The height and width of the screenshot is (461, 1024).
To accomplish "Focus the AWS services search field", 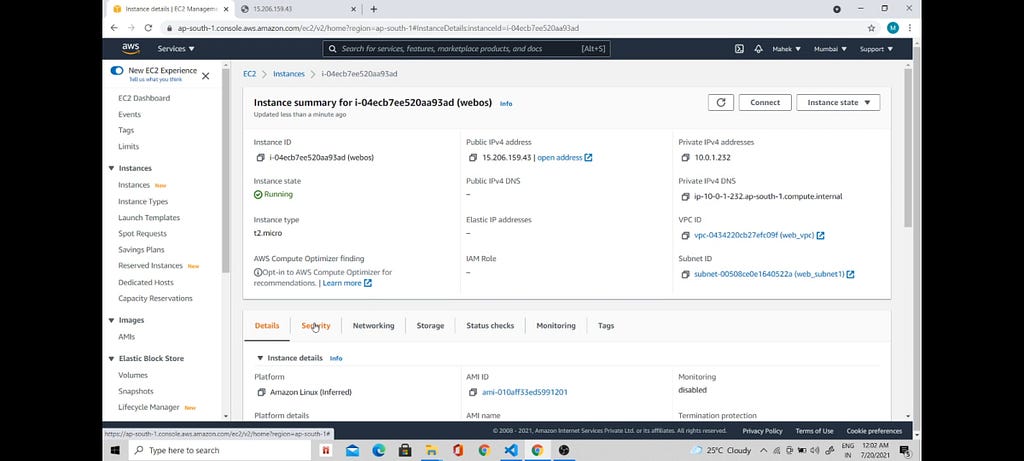I will pos(468,49).
